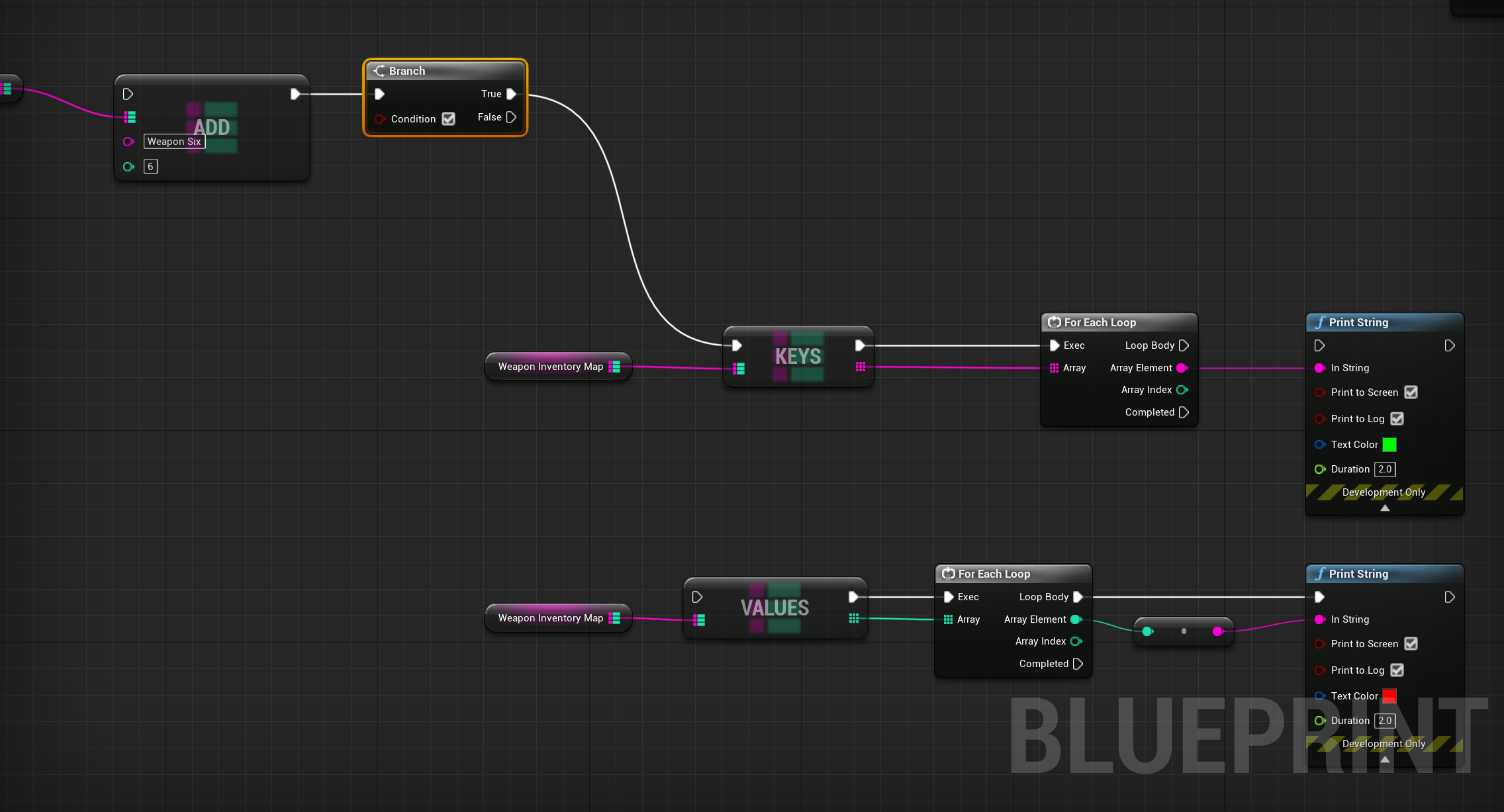Screen dimensions: 1504x812
Task: Click the ADD node exec output pin
Action: point(295,94)
